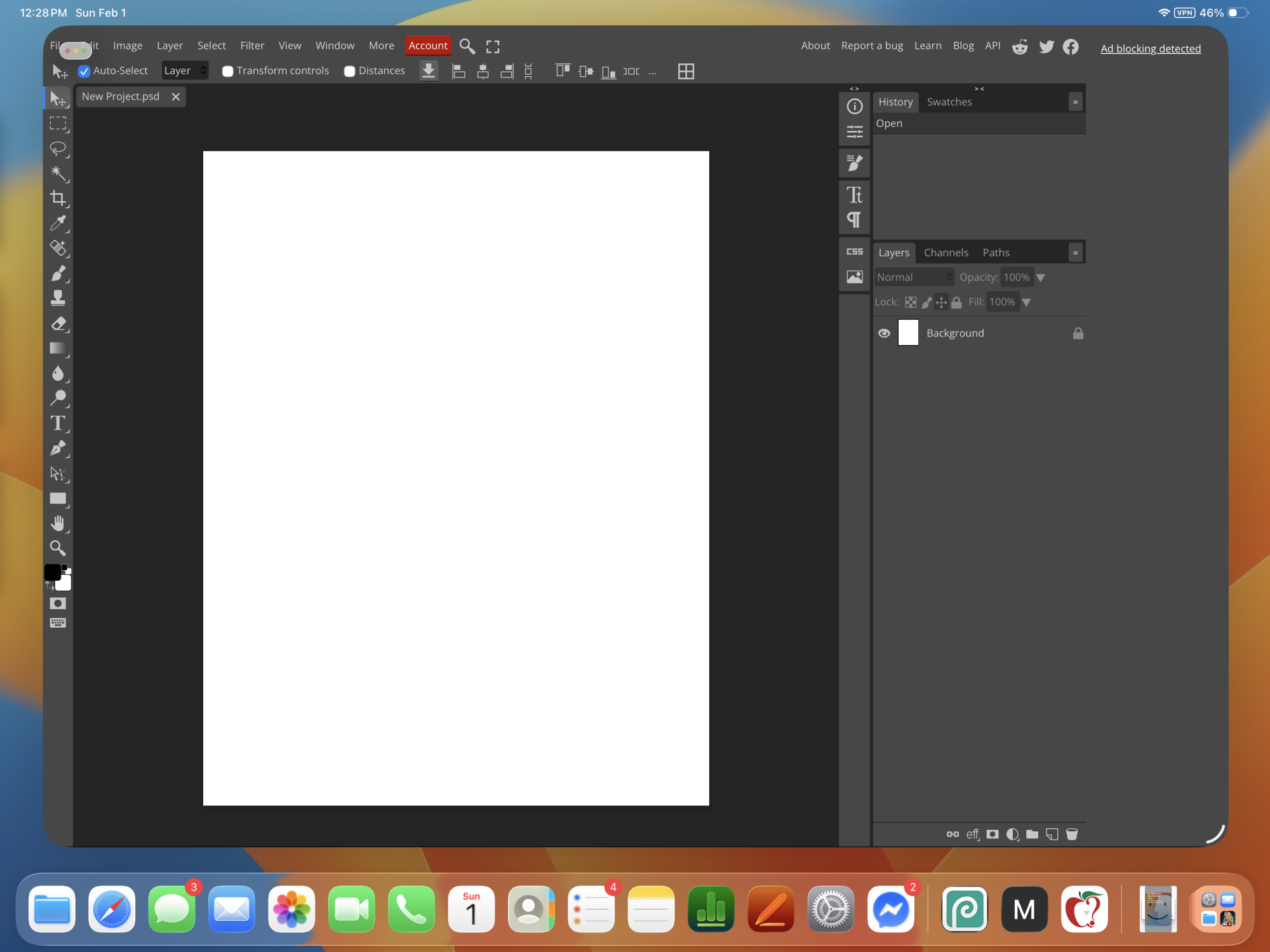Select the Hand tool
Viewport: 1270px width, 952px height.
tap(58, 523)
